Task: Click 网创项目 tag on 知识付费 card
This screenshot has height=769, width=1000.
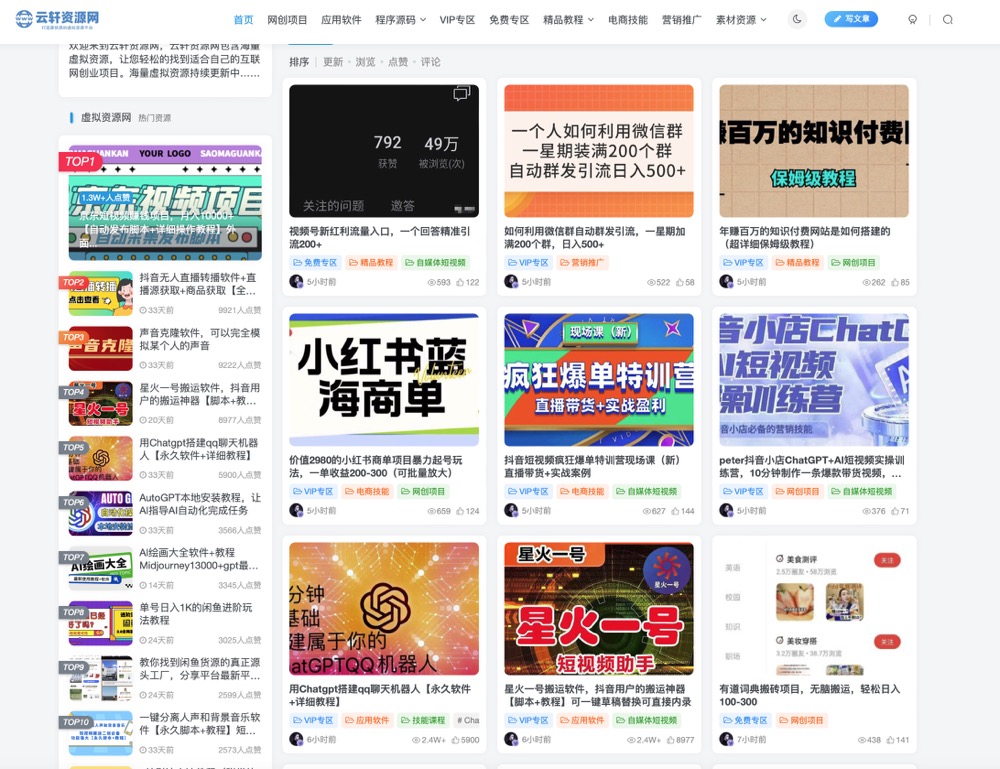Action: (x=853, y=263)
